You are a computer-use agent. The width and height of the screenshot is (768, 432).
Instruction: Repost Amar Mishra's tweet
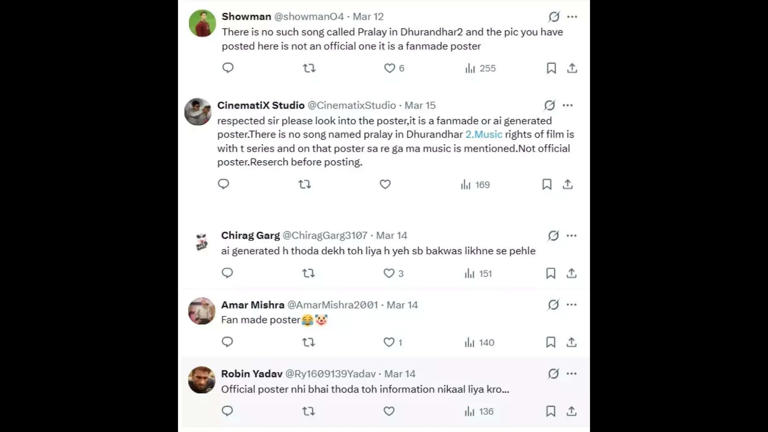click(308, 342)
